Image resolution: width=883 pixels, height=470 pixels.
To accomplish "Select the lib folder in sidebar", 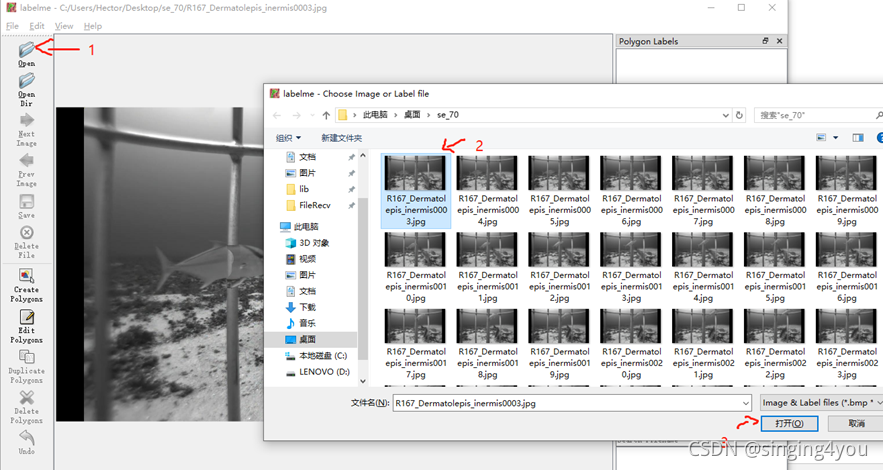I will (x=304, y=189).
